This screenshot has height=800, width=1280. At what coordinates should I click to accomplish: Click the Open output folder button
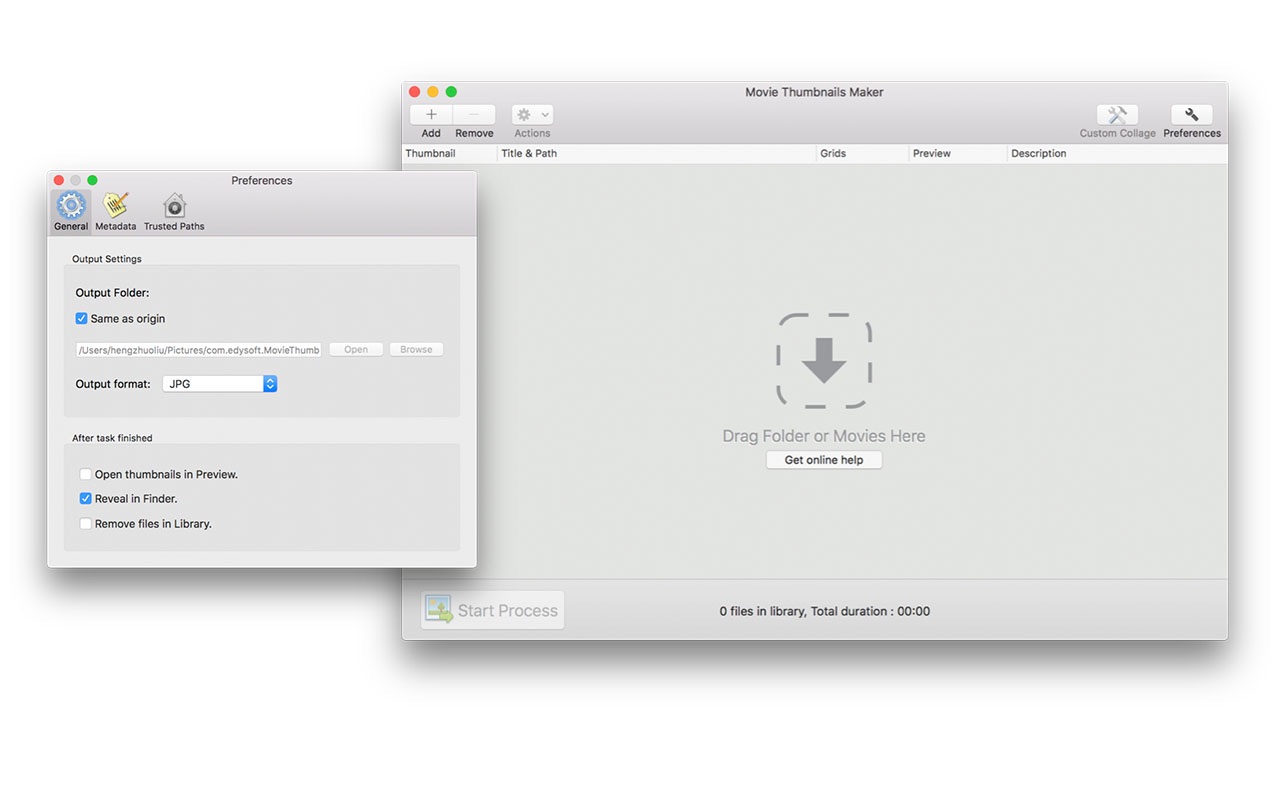coord(356,350)
